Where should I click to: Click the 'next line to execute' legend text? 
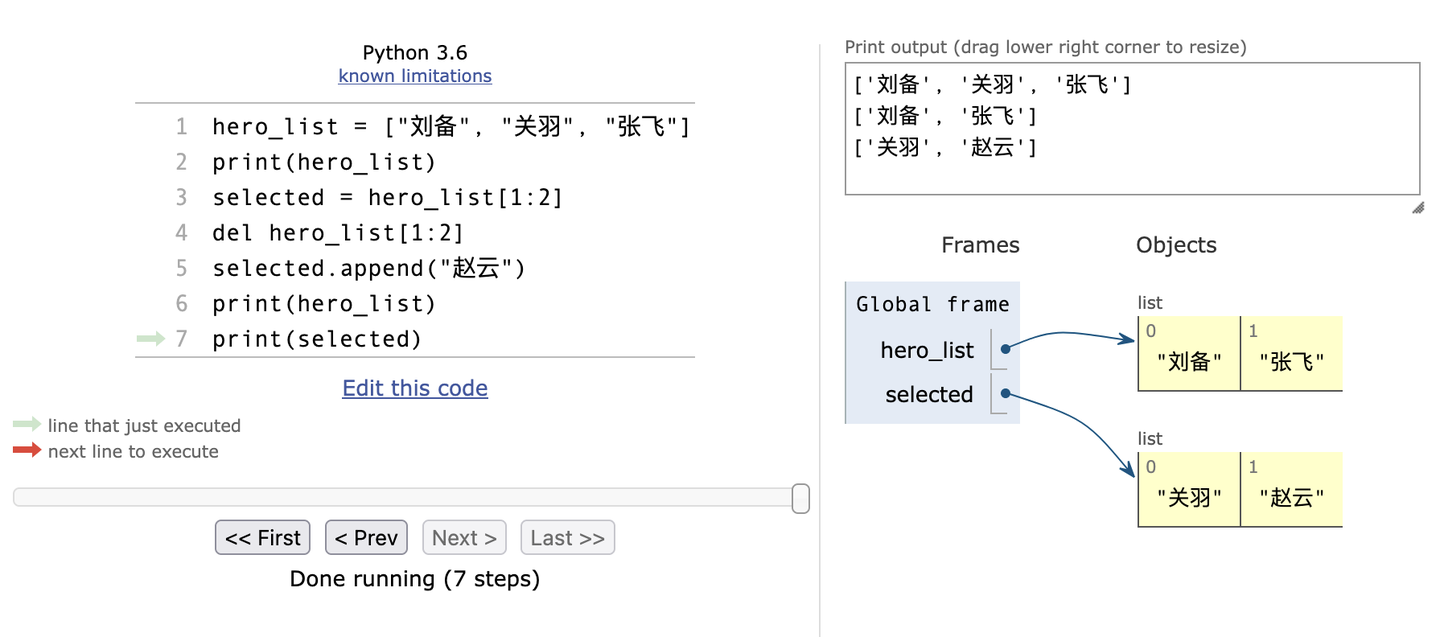133,451
